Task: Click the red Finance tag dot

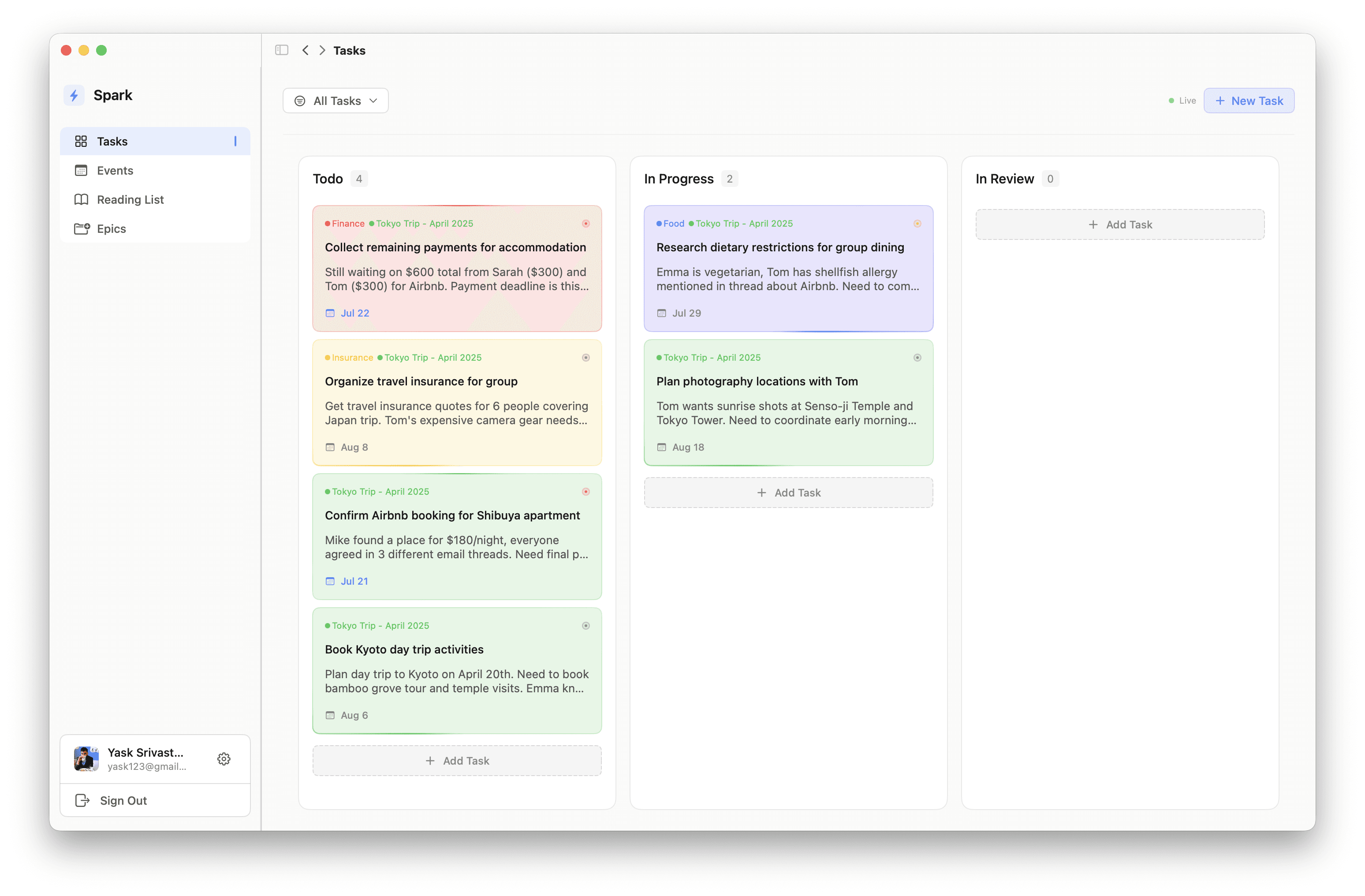Action: pyautogui.click(x=328, y=224)
